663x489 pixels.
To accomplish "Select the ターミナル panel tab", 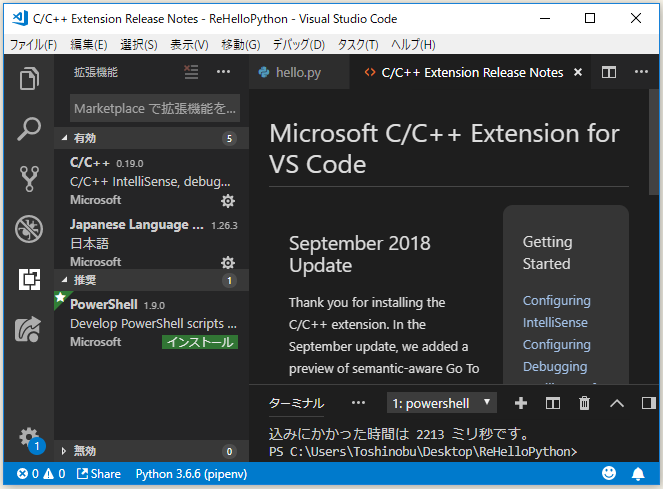I will click(x=296, y=403).
